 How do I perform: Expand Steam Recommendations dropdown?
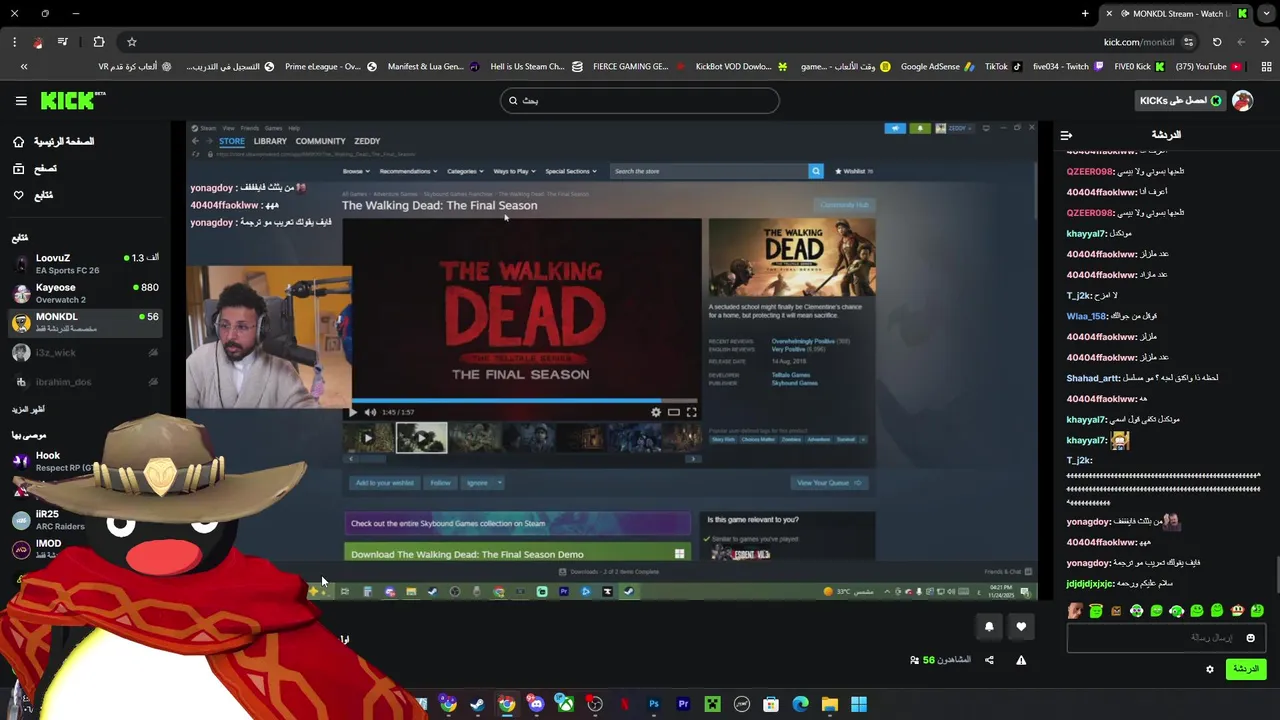coord(407,171)
